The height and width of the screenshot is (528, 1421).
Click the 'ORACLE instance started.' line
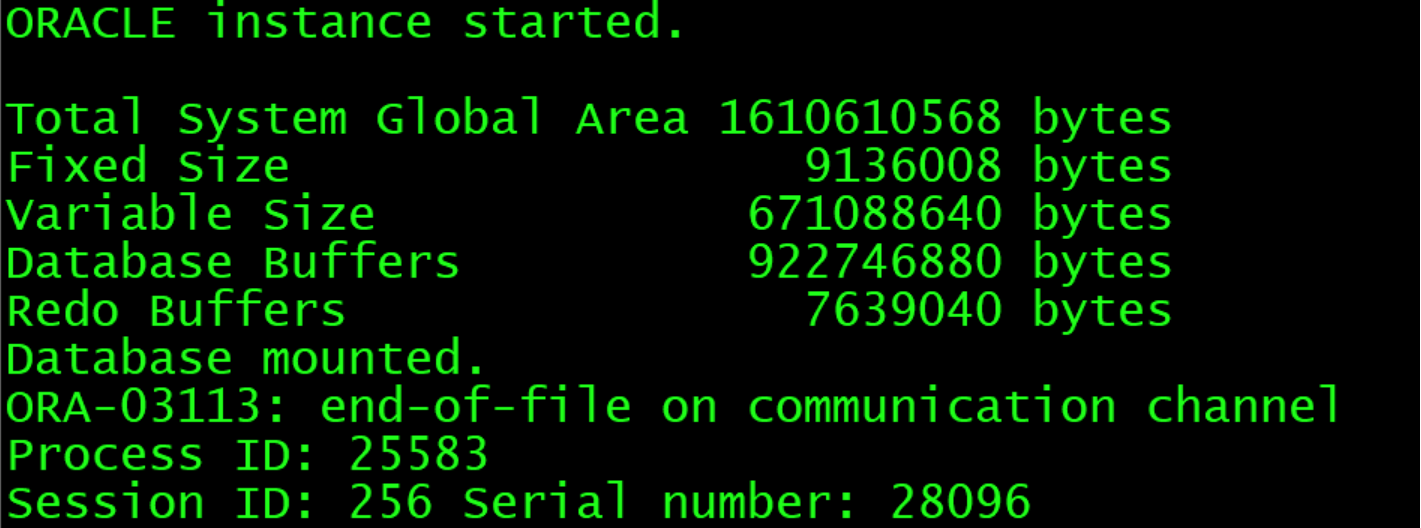[345, 23]
